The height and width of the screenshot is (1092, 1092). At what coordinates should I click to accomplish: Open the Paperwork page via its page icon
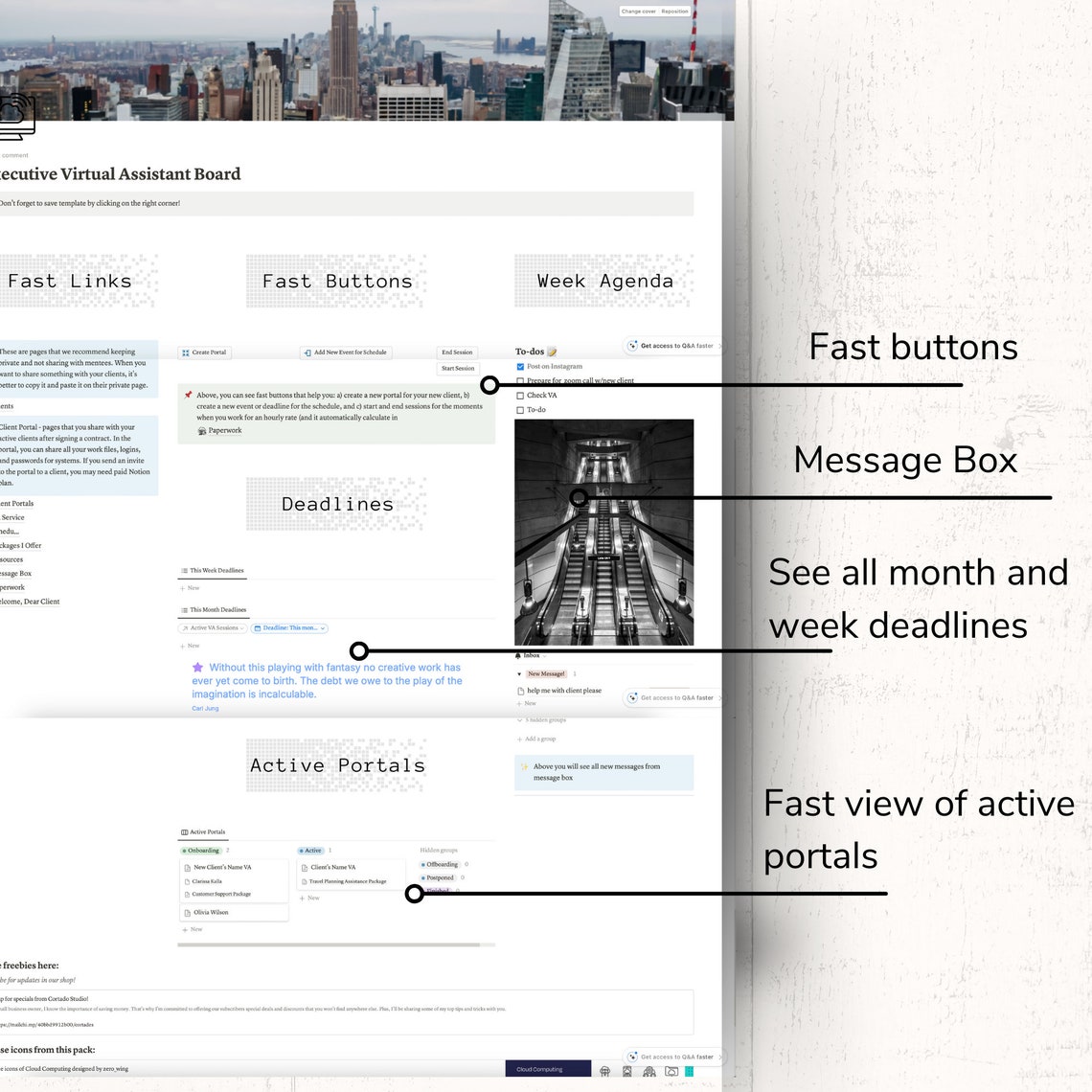pyautogui.click(x=200, y=429)
